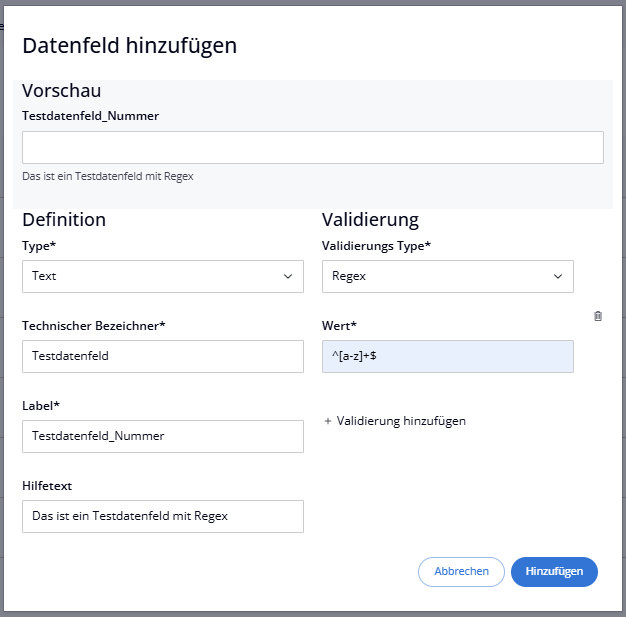Open the Validierungs Type dropdown showing Regex

pyautogui.click(x=447, y=276)
